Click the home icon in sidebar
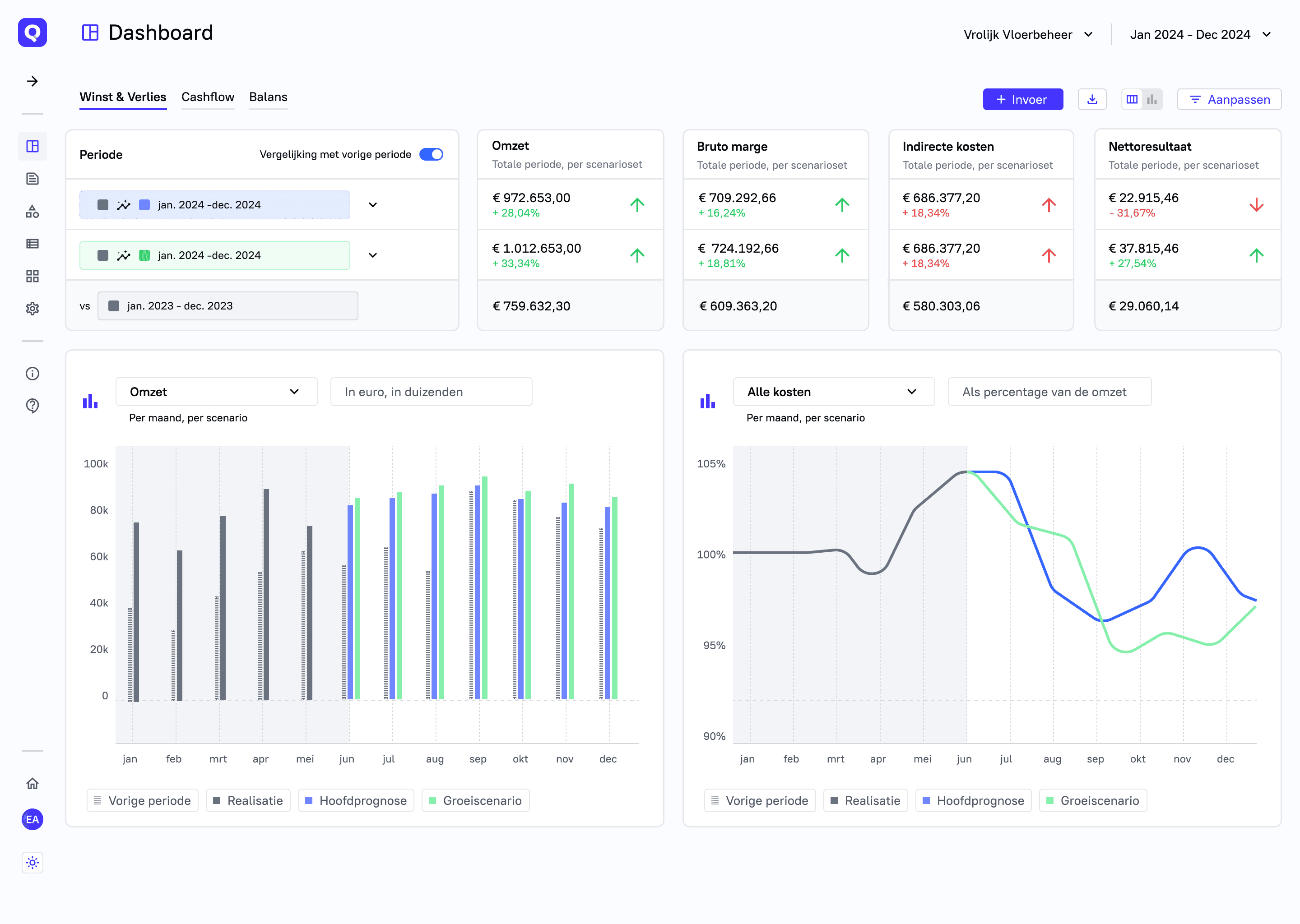 (32, 784)
